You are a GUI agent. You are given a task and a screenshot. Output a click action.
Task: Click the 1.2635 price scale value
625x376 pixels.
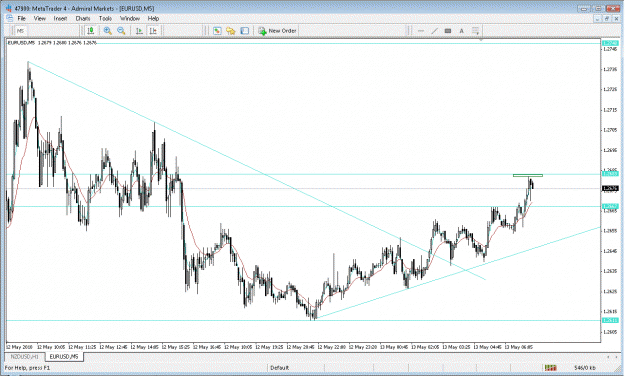[610, 271]
